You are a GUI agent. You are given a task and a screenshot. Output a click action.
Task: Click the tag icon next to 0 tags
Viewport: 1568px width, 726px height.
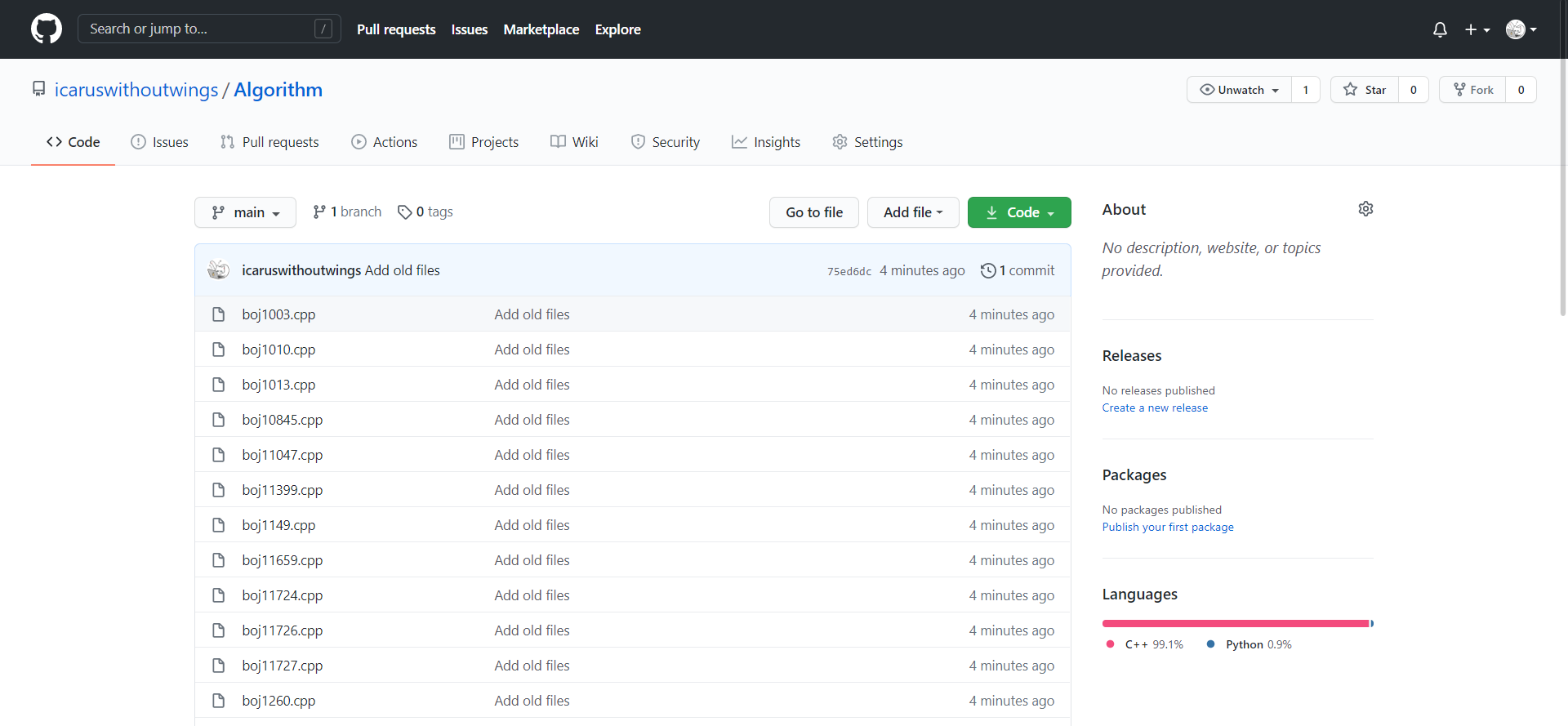404,212
